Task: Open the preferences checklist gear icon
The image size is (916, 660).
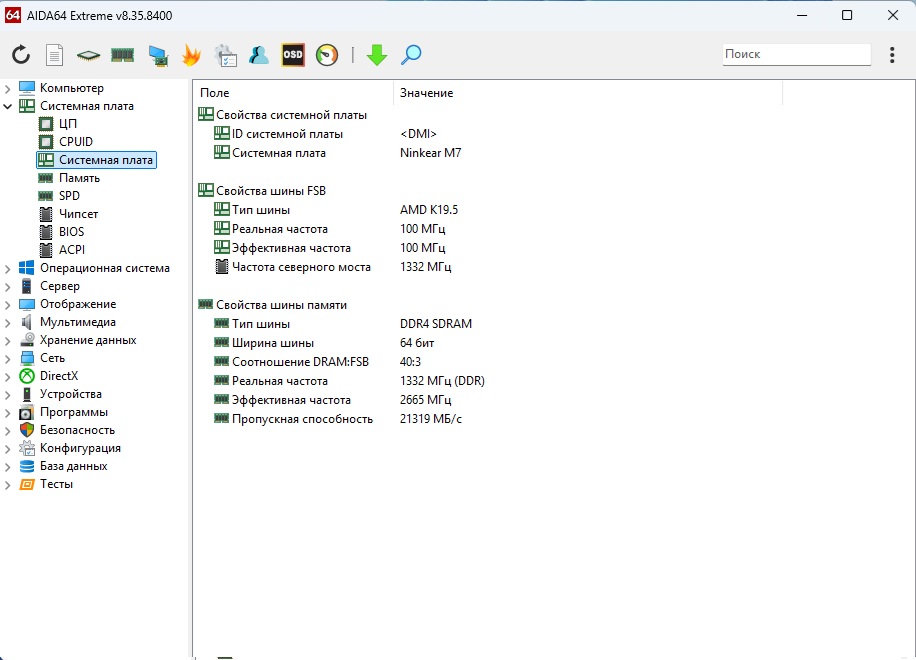Action: [225, 55]
